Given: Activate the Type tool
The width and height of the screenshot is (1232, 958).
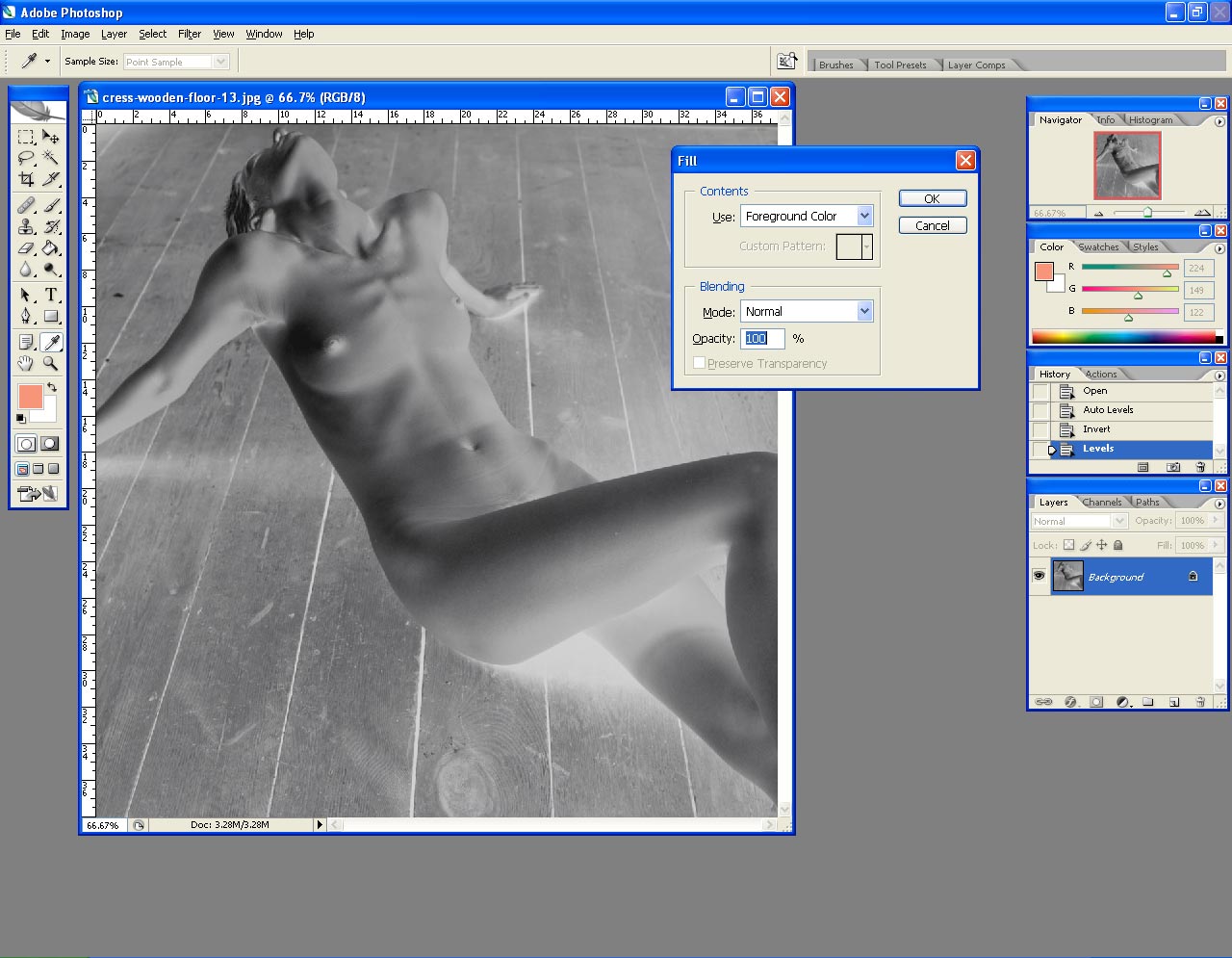Looking at the screenshot, I should point(51,295).
